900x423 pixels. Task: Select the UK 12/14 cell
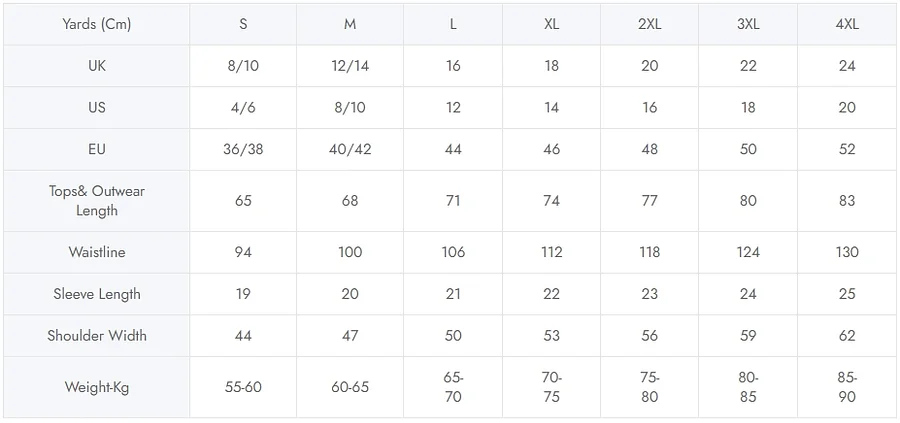350,66
